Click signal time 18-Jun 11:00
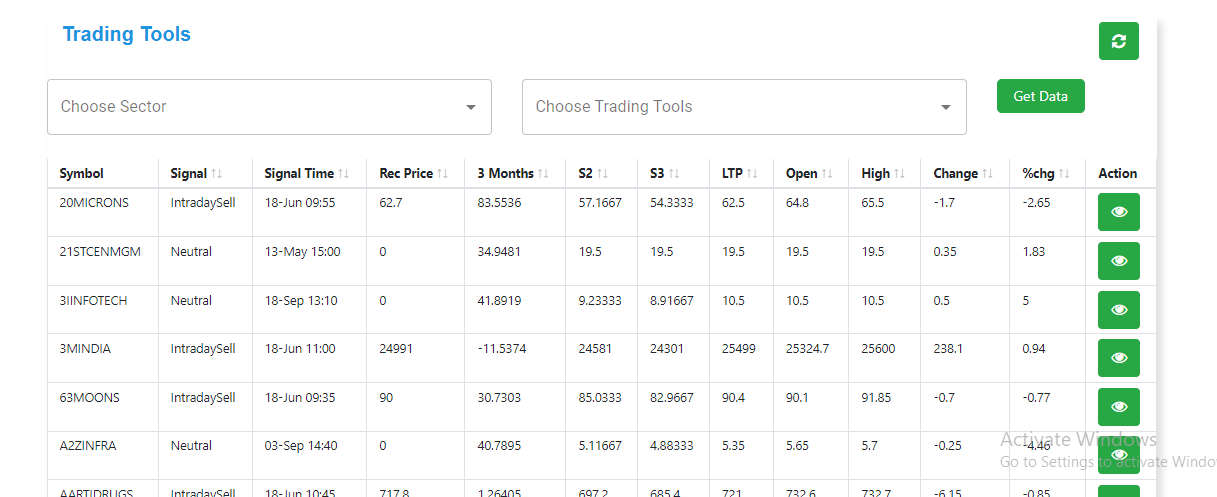This screenshot has height=497, width=1217. pyautogui.click(x=300, y=349)
